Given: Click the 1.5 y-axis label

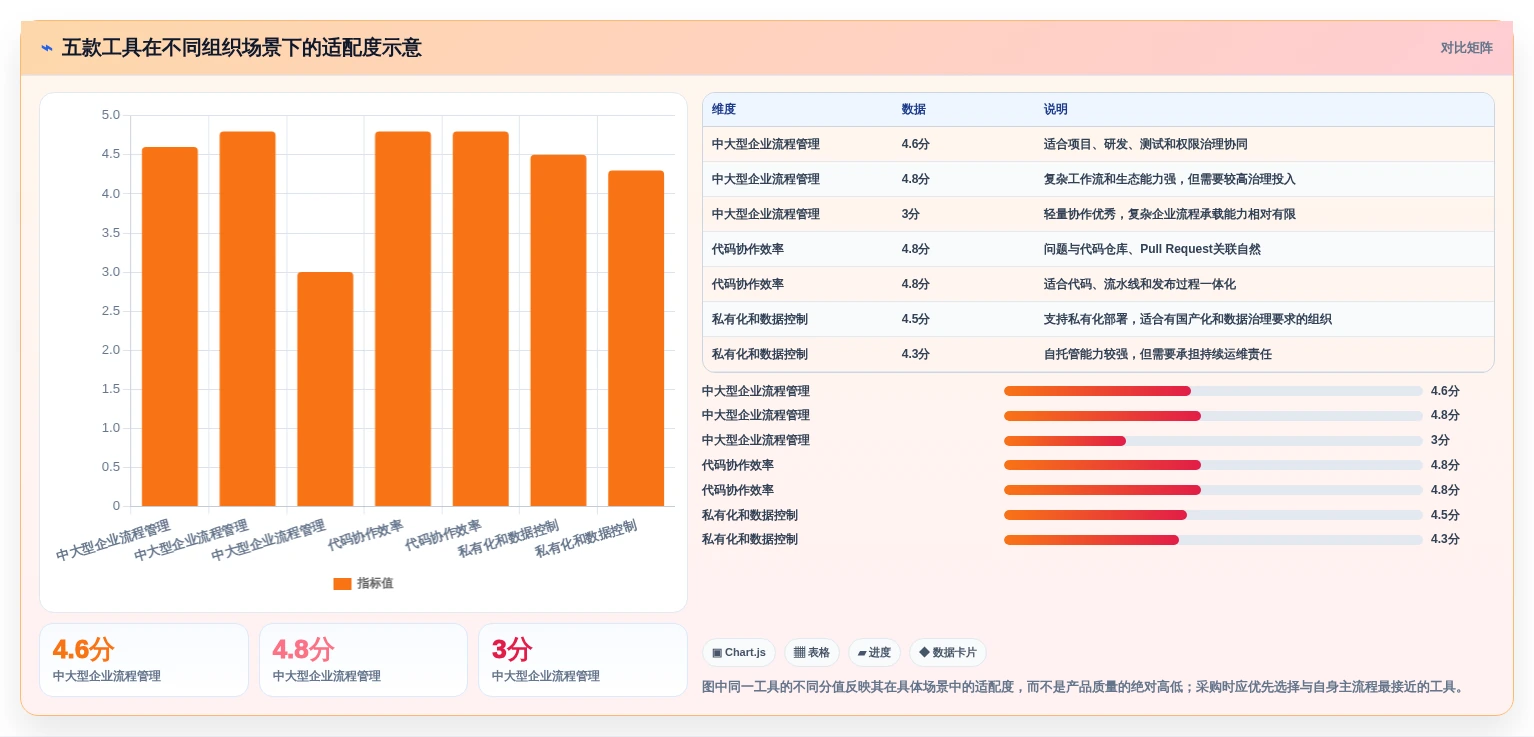Looking at the screenshot, I should click(110, 389).
